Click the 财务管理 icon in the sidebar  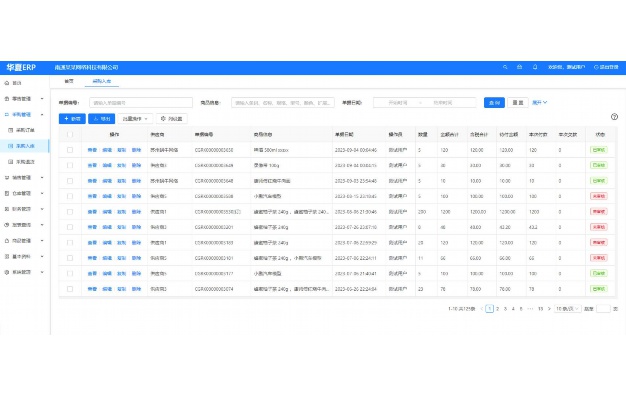6,209
